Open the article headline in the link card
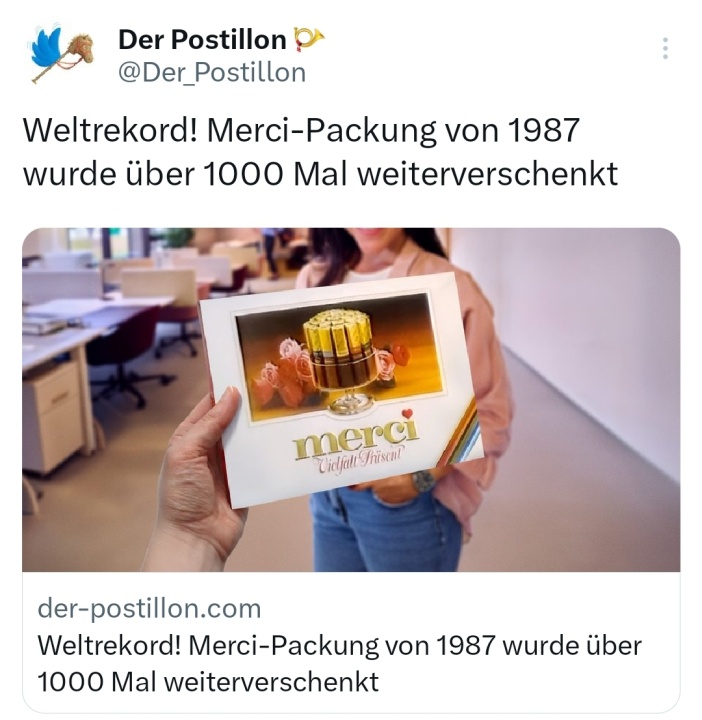Image resolution: width=702 pixels, height=720 pixels. (339, 663)
